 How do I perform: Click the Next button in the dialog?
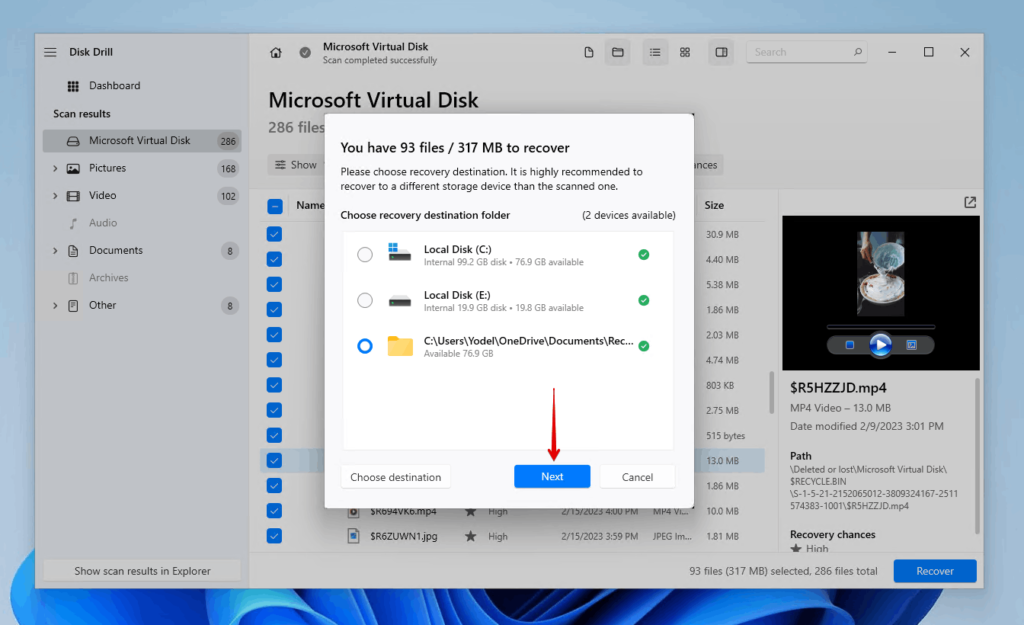click(x=552, y=476)
